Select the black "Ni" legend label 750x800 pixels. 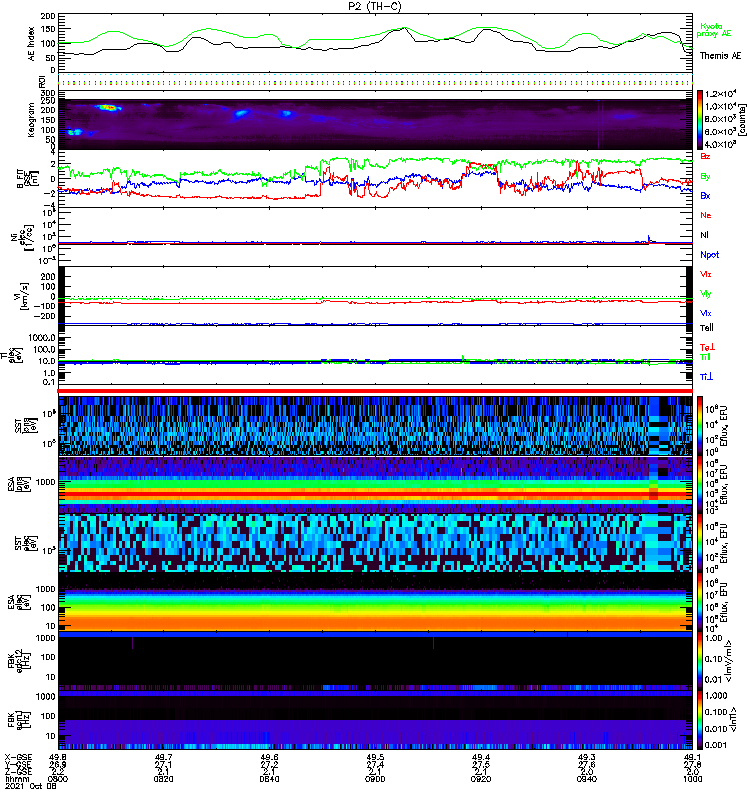(704, 235)
